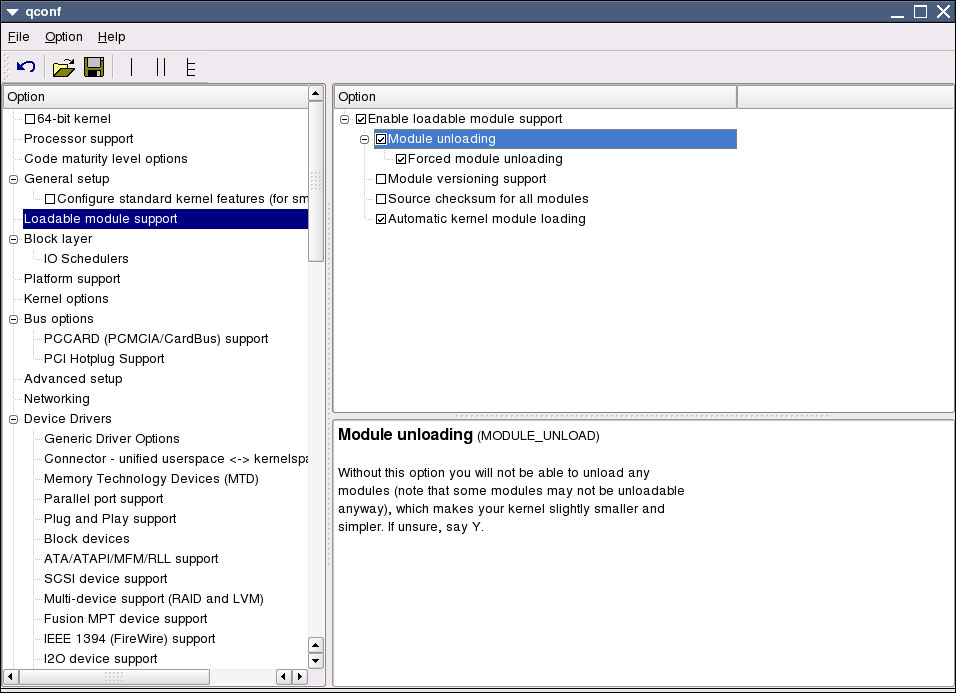Uncheck the Module unloading checkbox

pyautogui.click(x=381, y=139)
